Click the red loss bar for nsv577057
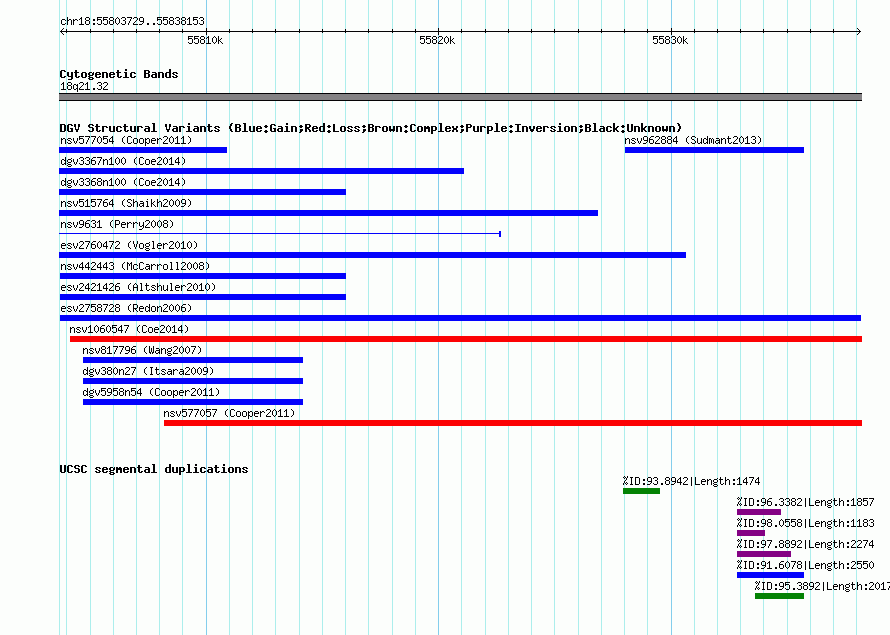 (513, 423)
